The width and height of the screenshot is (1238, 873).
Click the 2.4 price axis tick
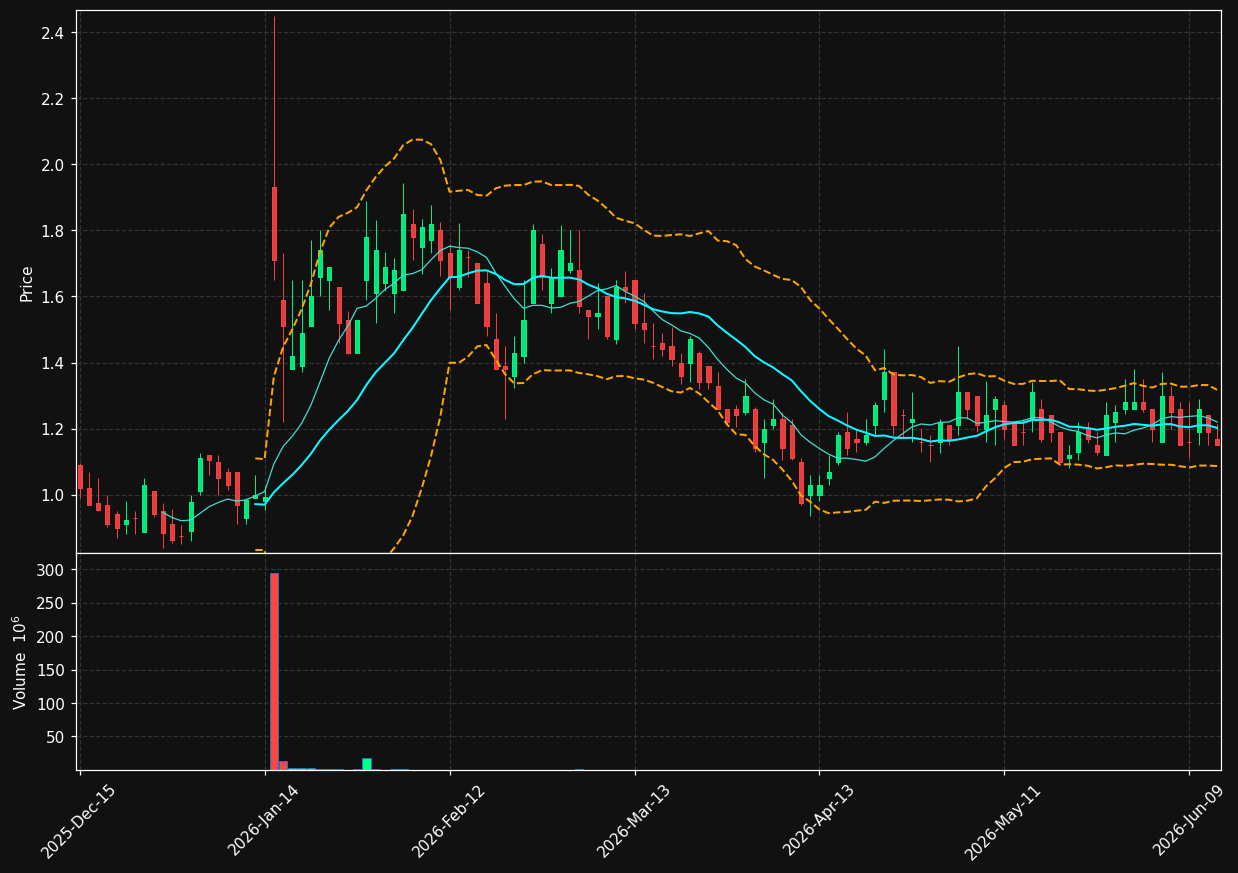coord(52,33)
